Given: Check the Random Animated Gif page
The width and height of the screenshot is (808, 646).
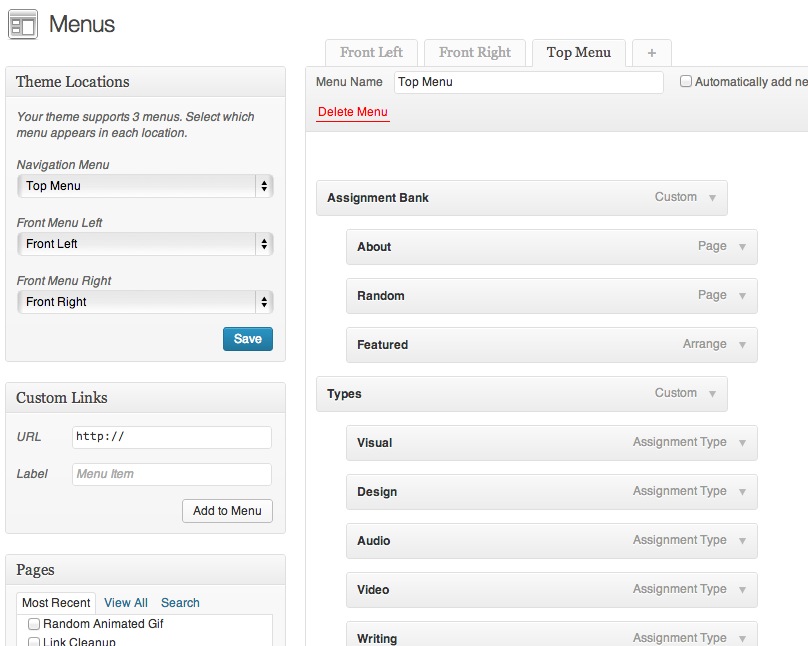Looking at the screenshot, I should tap(34, 622).
